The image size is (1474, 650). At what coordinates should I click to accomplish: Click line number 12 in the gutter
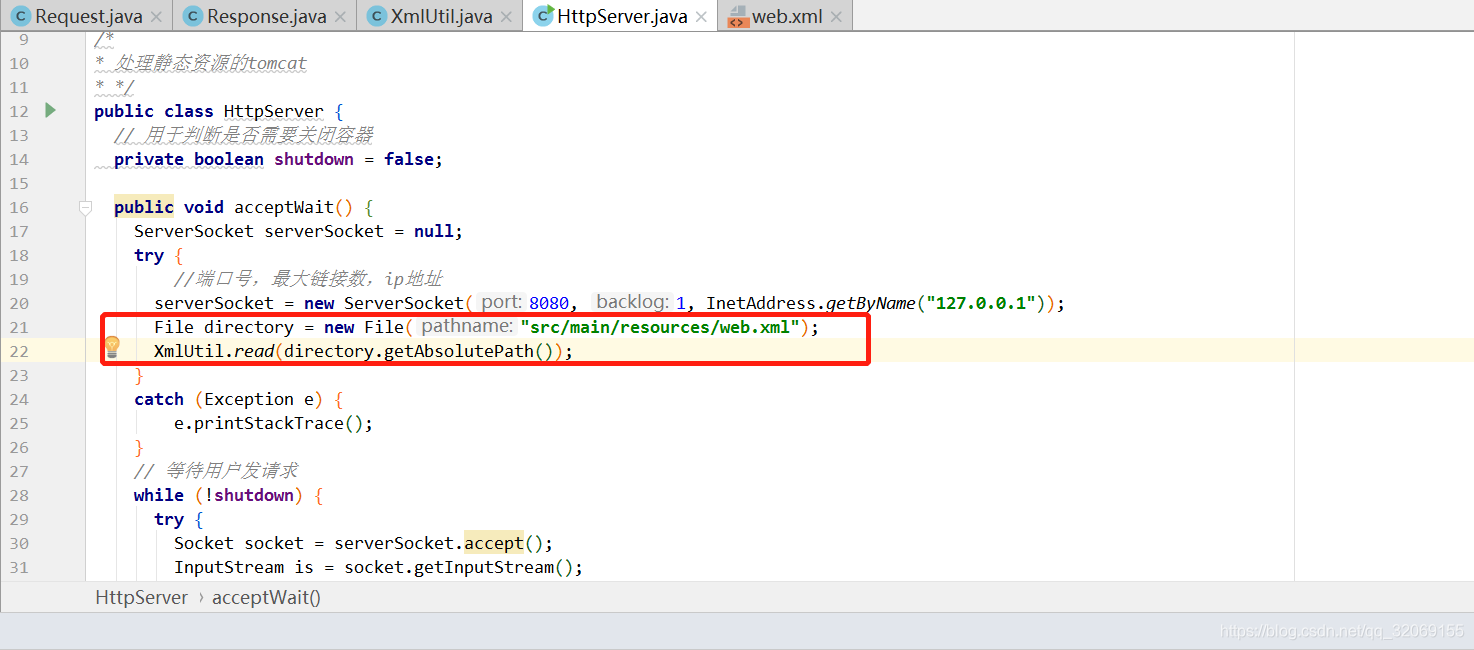(19, 111)
